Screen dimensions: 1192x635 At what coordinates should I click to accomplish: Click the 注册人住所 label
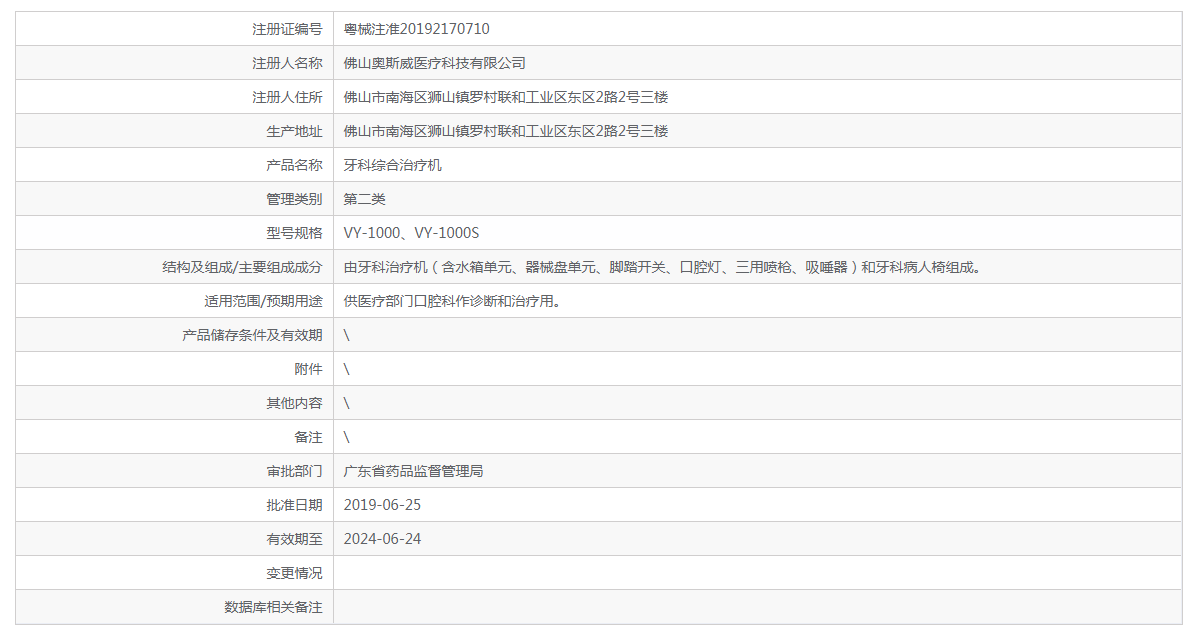click(x=287, y=97)
